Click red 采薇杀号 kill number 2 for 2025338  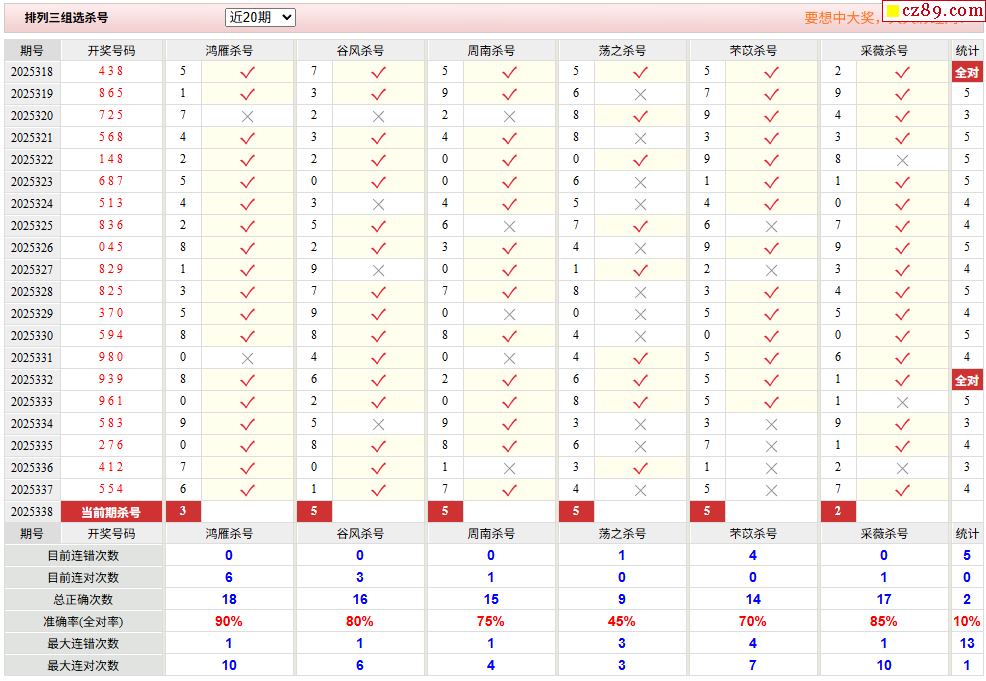tap(838, 511)
